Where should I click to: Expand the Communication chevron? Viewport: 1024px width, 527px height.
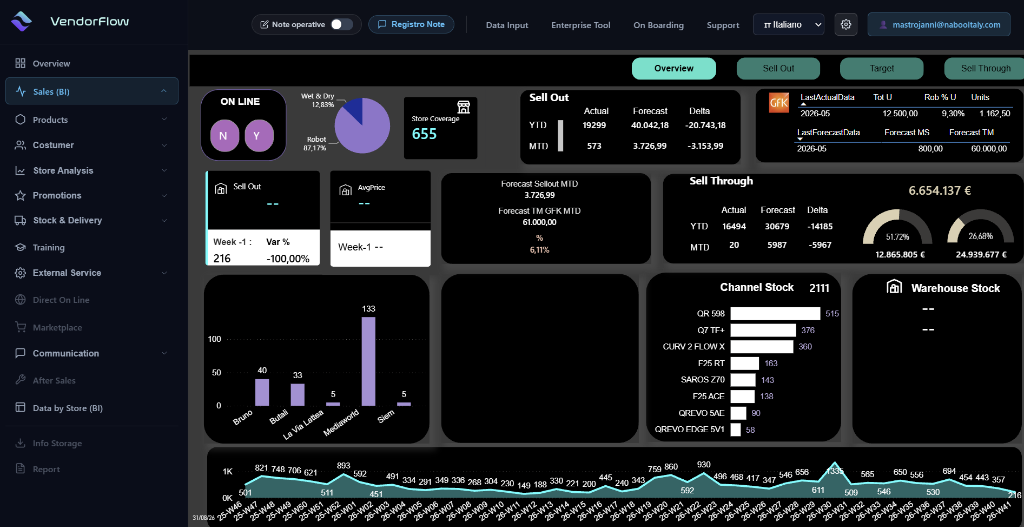164,353
